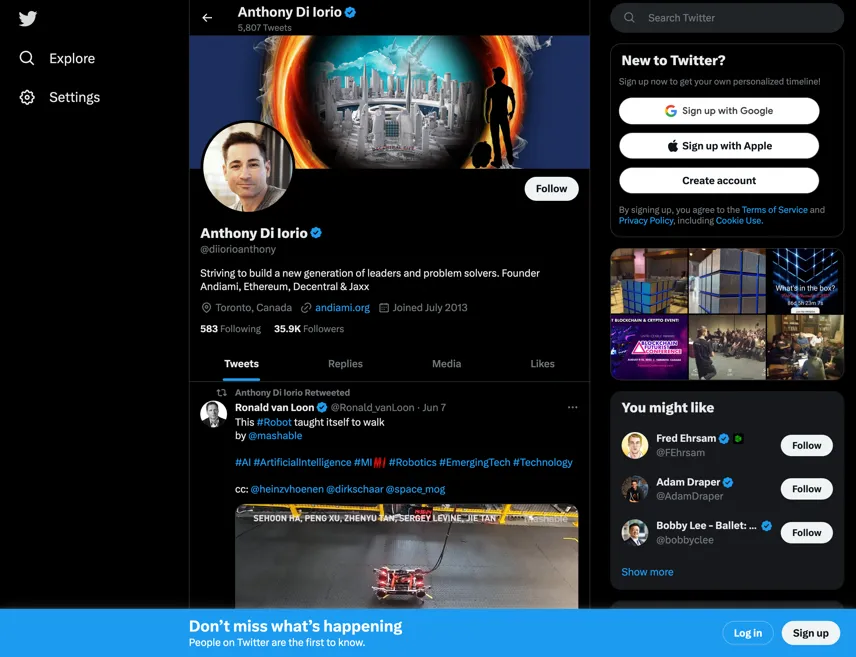Open the @space_mog mention
The image size is (856, 657).
(x=415, y=489)
